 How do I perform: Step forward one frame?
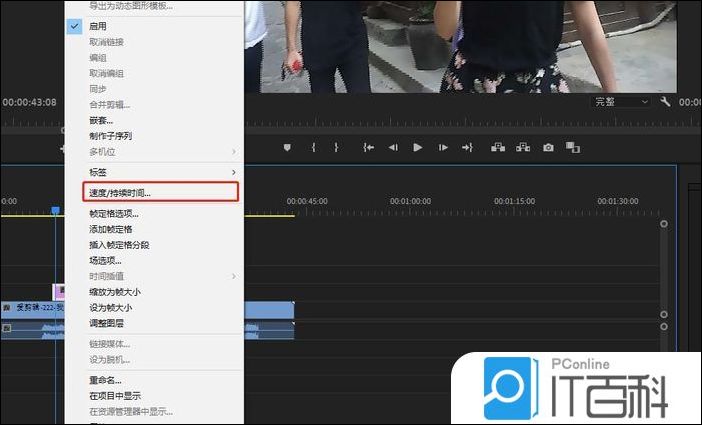(x=442, y=147)
